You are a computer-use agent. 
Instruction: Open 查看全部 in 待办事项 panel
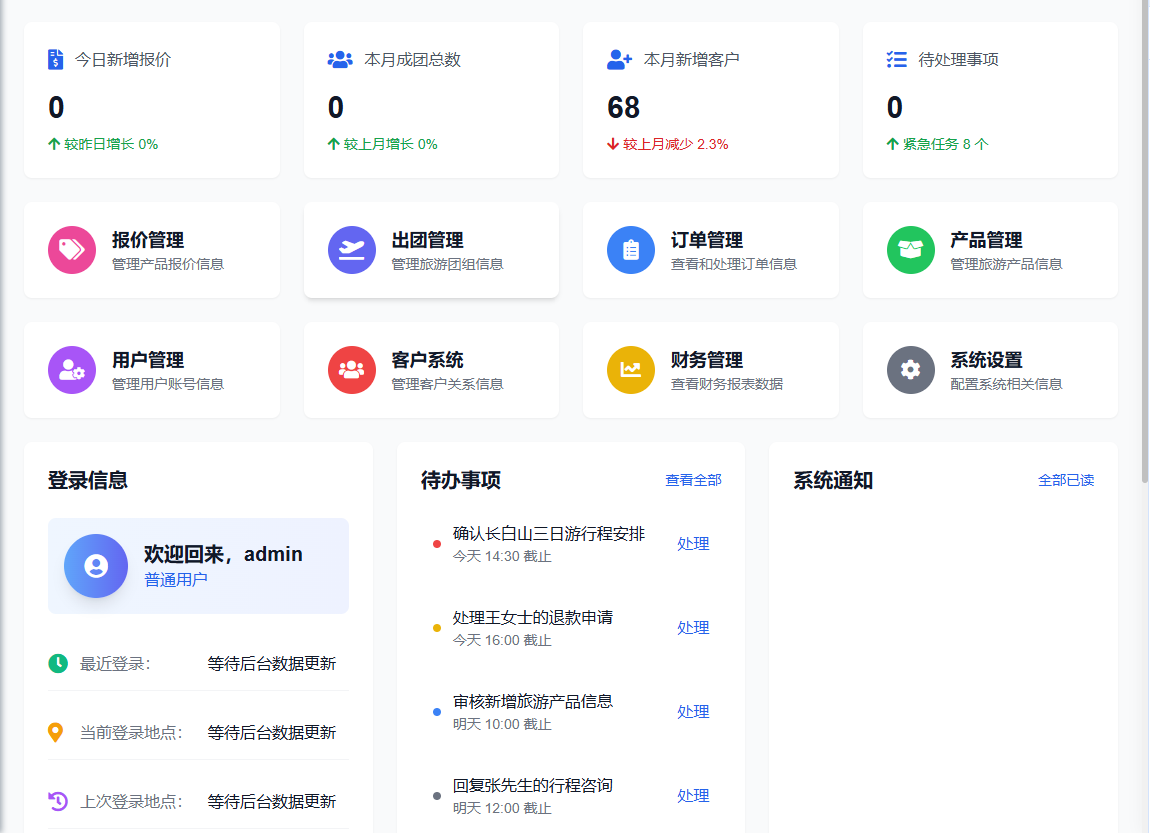(x=693, y=480)
